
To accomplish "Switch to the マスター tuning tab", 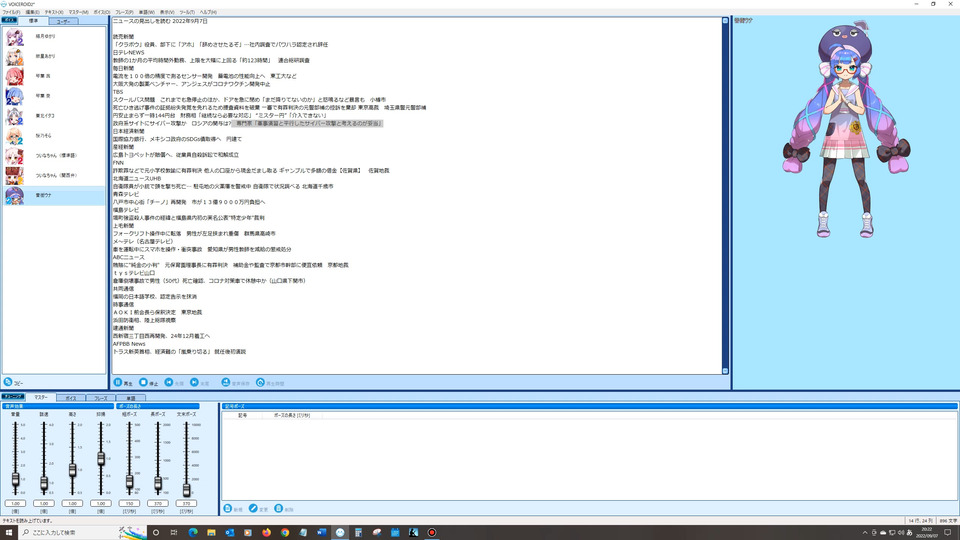I will point(40,397).
